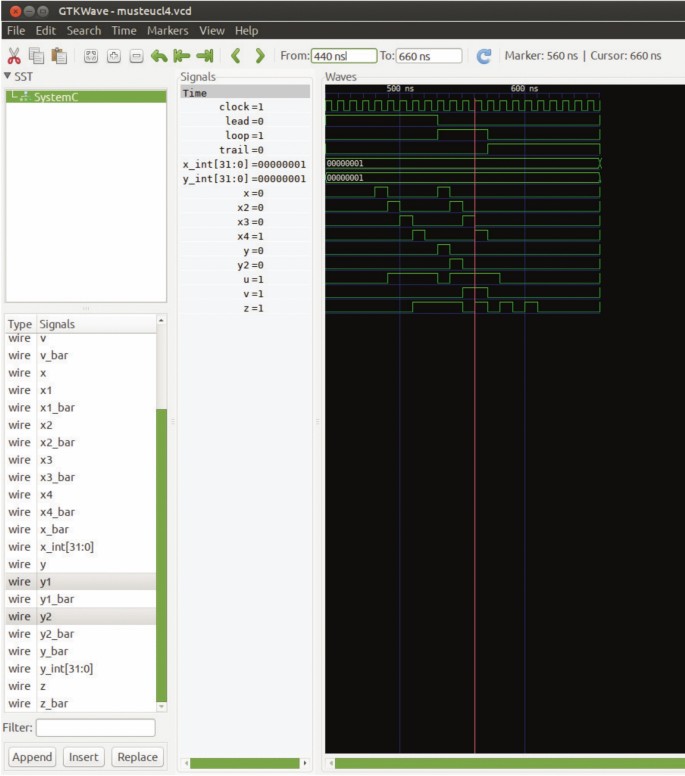Screen dimensions: 685x776
Task: Select the loop=1 signal row
Action: (x=245, y=135)
